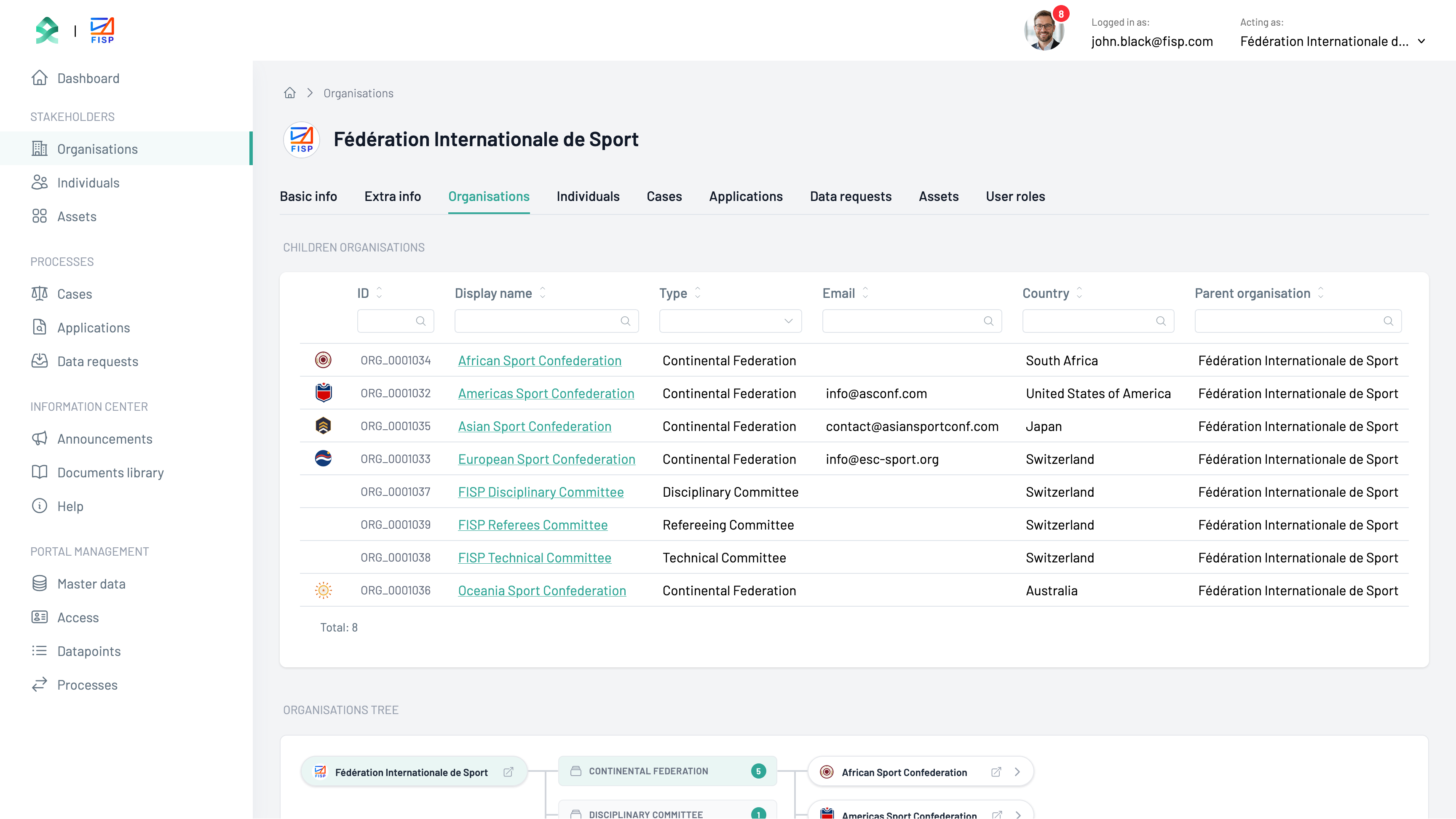Image resolution: width=1456 pixels, height=819 pixels.
Task: Select the Continental Federation tree group
Action: point(667,771)
